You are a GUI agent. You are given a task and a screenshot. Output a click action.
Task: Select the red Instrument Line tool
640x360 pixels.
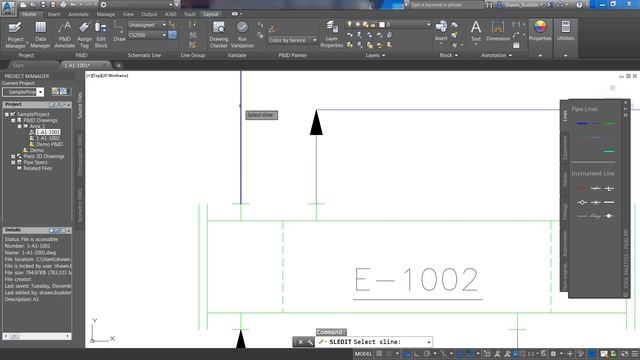point(582,188)
